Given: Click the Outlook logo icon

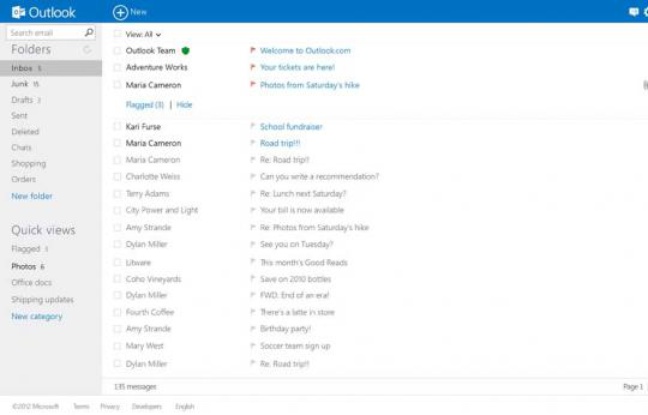Looking at the screenshot, I should pos(19,12).
